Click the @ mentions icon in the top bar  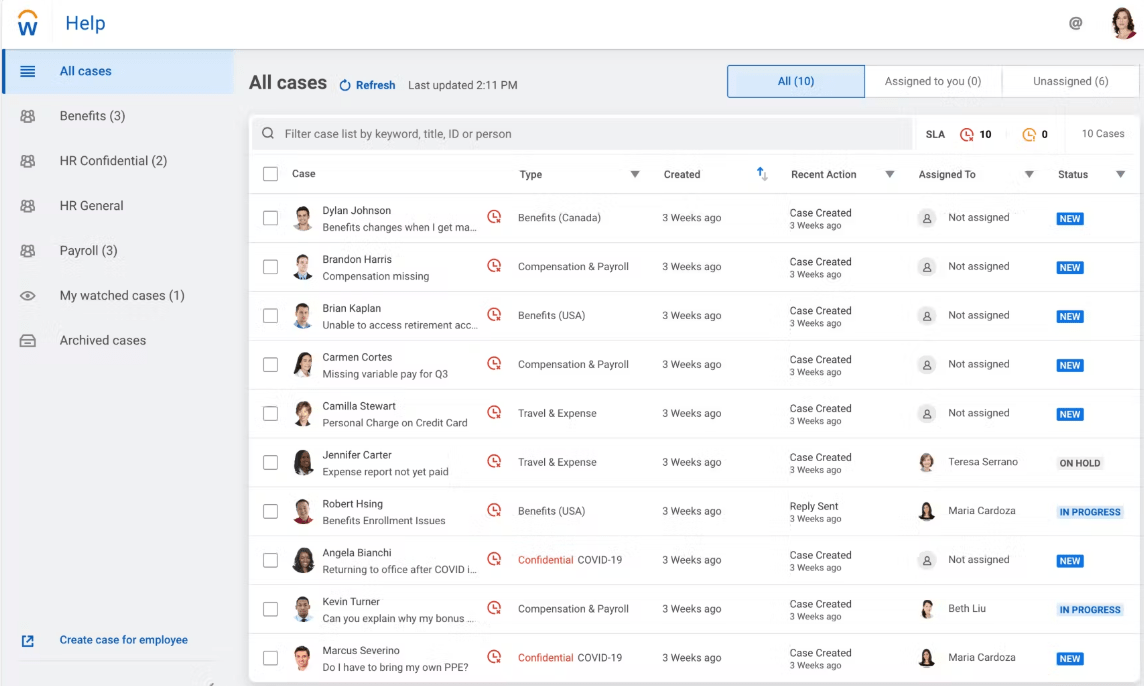pyautogui.click(x=1075, y=22)
